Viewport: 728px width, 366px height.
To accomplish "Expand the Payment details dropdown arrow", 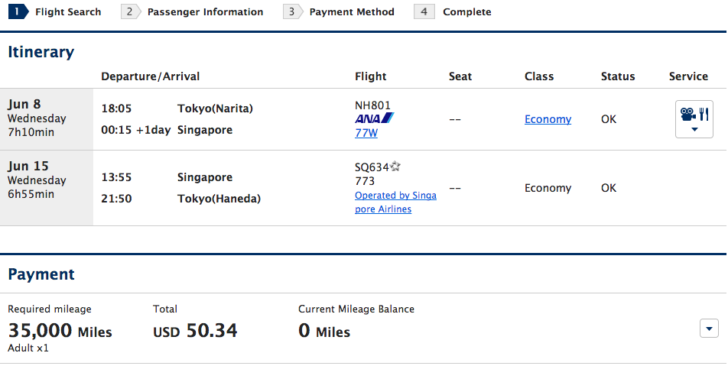I will point(709,328).
